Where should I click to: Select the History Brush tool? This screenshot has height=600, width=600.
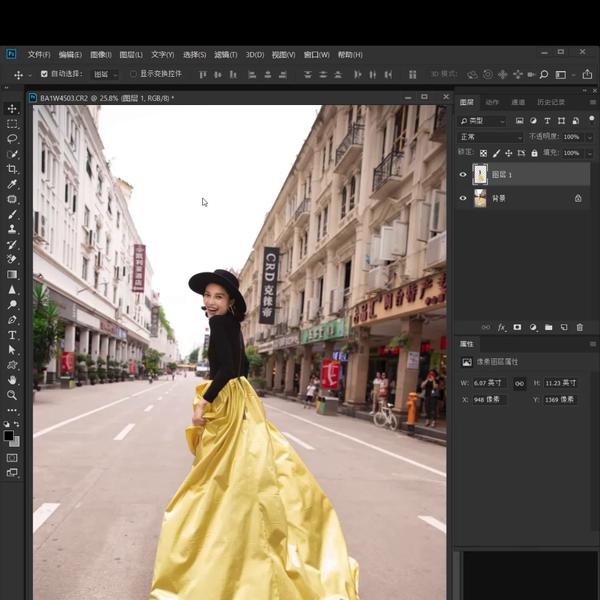(x=12, y=244)
